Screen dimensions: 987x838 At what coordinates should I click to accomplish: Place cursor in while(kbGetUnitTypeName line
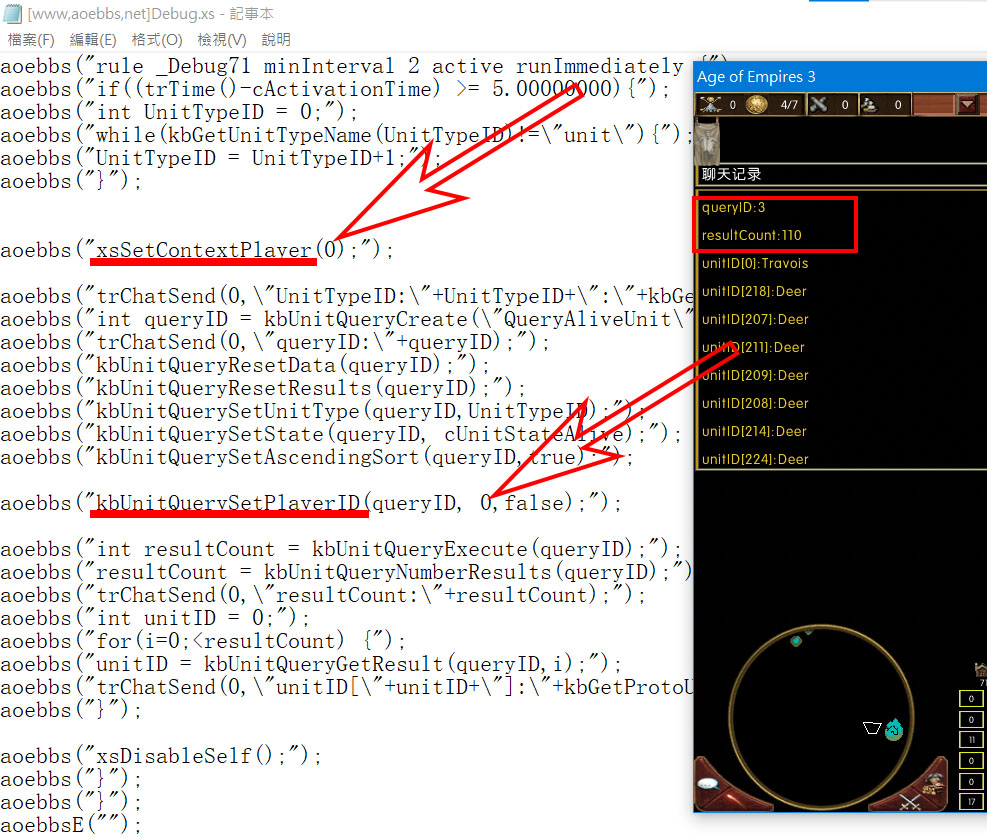pyautogui.click(x=346, y=135)
